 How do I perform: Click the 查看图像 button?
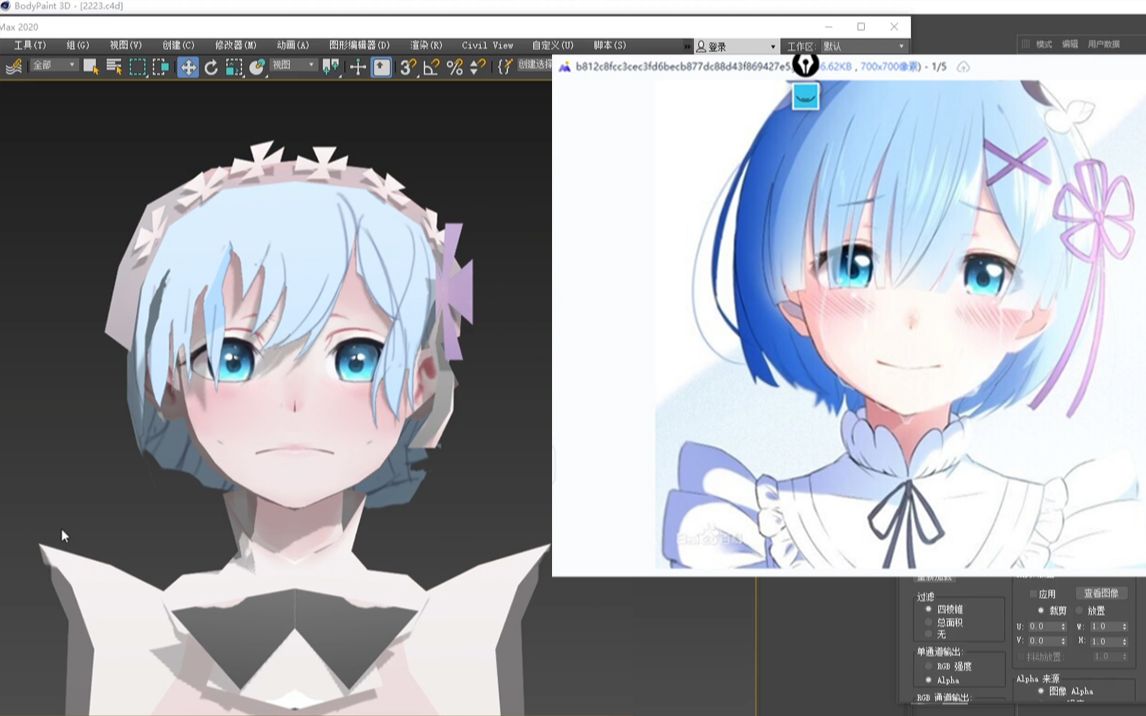(1103, 594)
